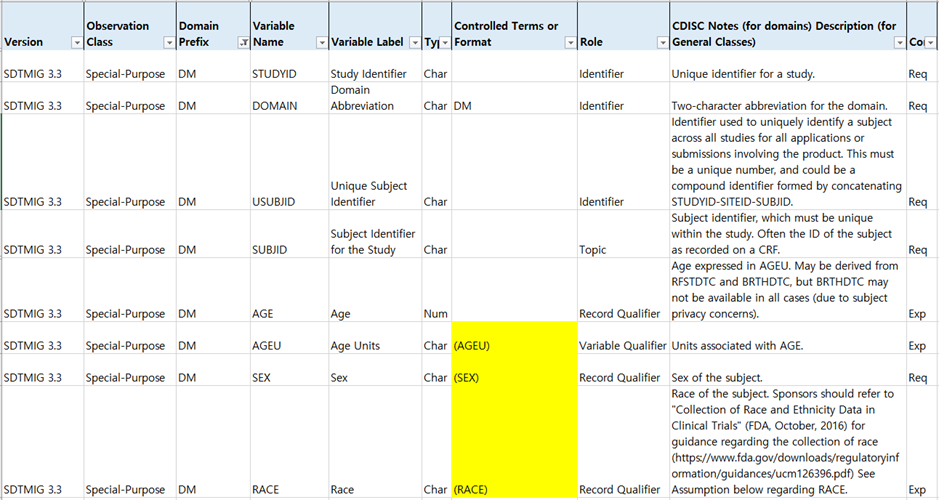Select the Topic role cell
The height and width of the screenshot is (500, 939).
pyautogui.click(x=622, y=249)
